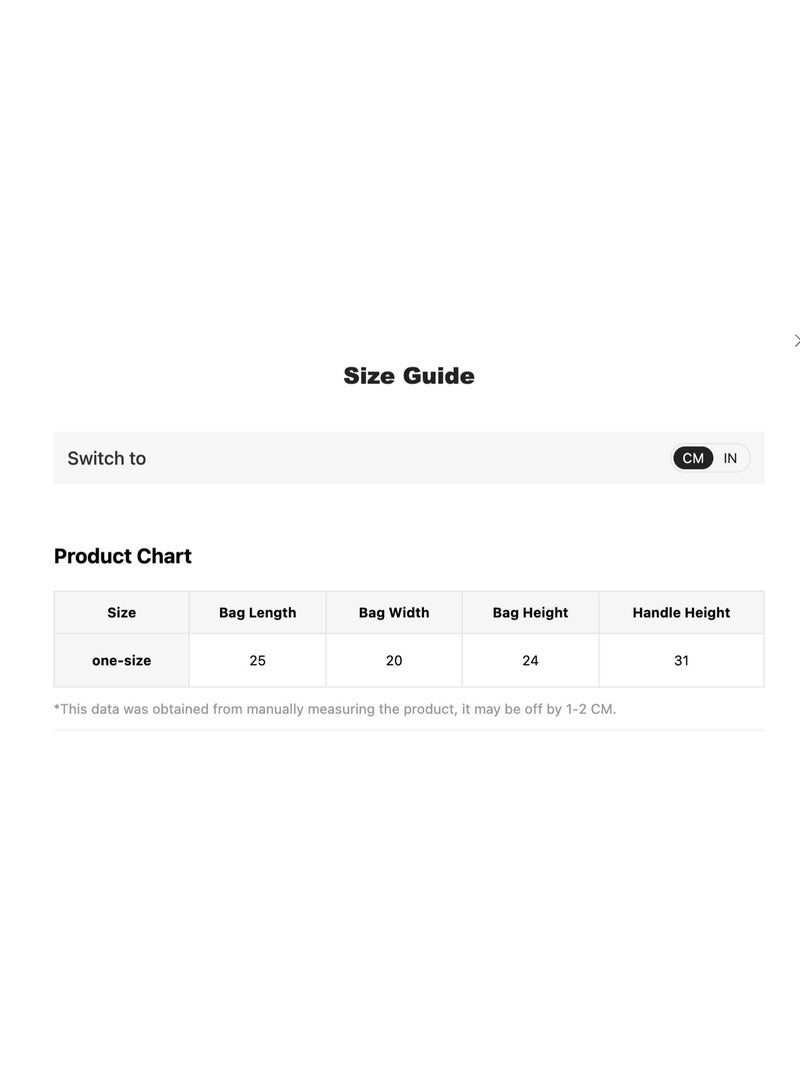Select the Bag Height column header
Screen dimensions: 800x1091
(530, 612)
